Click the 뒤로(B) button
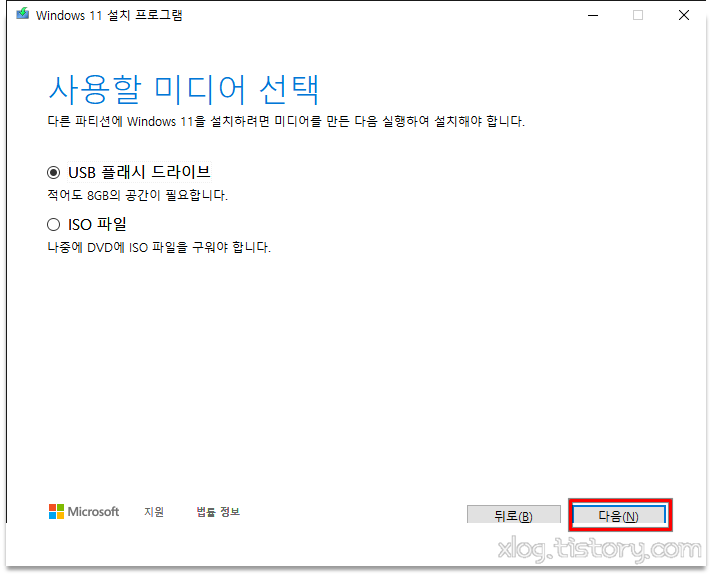Screen dimensions: 712x576 tap(514, 516)
